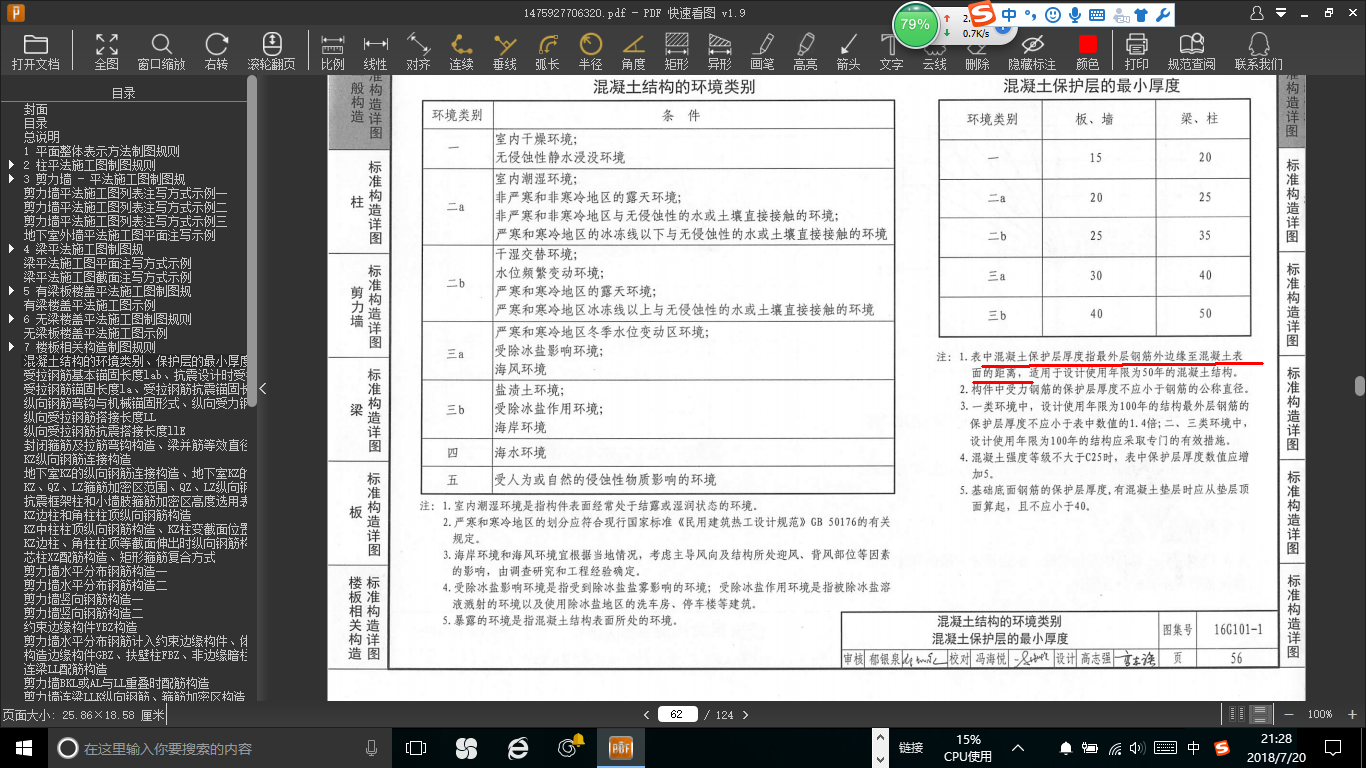The image size is (1366, 768).
Task: Select the 删除 delete annotation tool
Action: (x=977, y=51)
